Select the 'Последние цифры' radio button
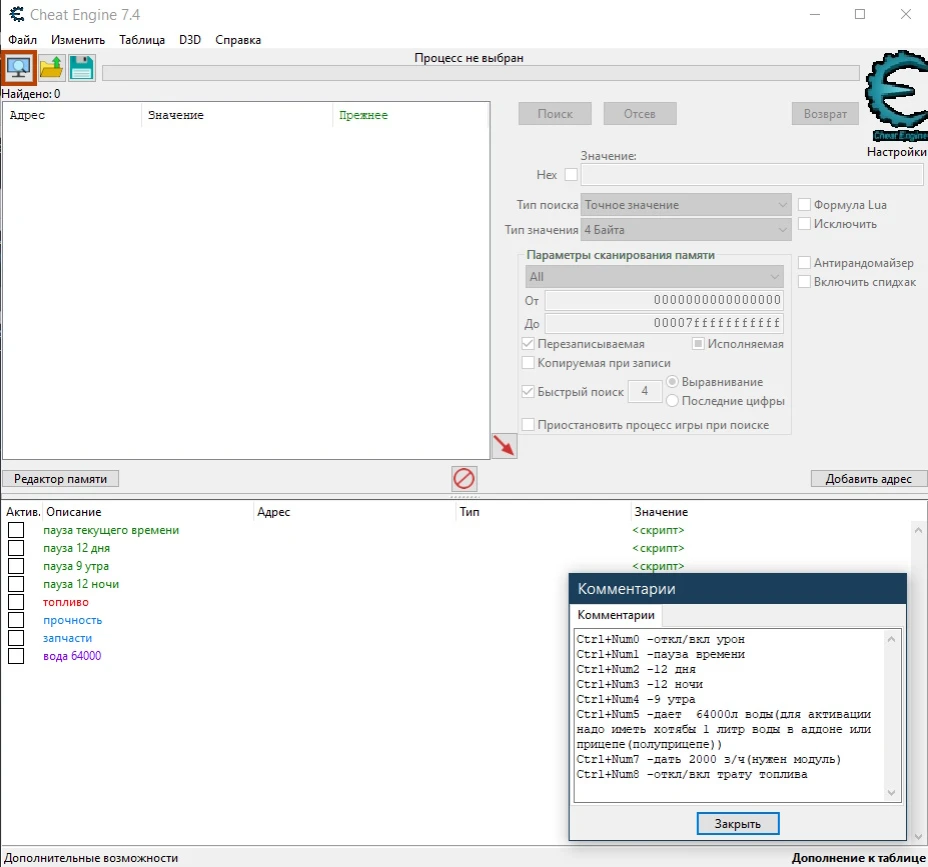928x867 pixels. (672, 401)
